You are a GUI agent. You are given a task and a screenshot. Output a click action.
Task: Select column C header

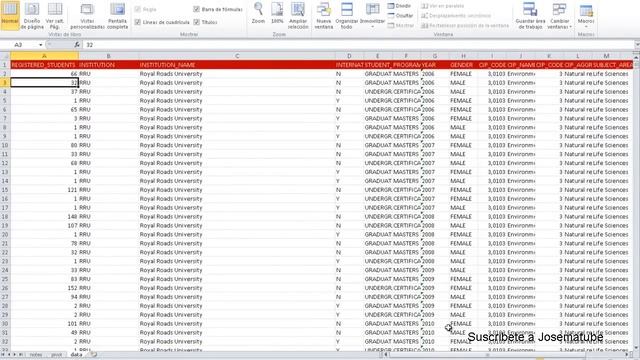click(x=237, y=56)
